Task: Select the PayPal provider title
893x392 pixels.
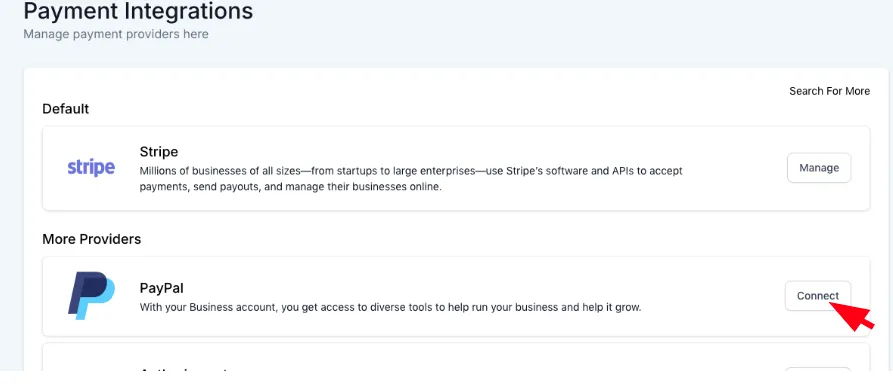Action: 162,288
